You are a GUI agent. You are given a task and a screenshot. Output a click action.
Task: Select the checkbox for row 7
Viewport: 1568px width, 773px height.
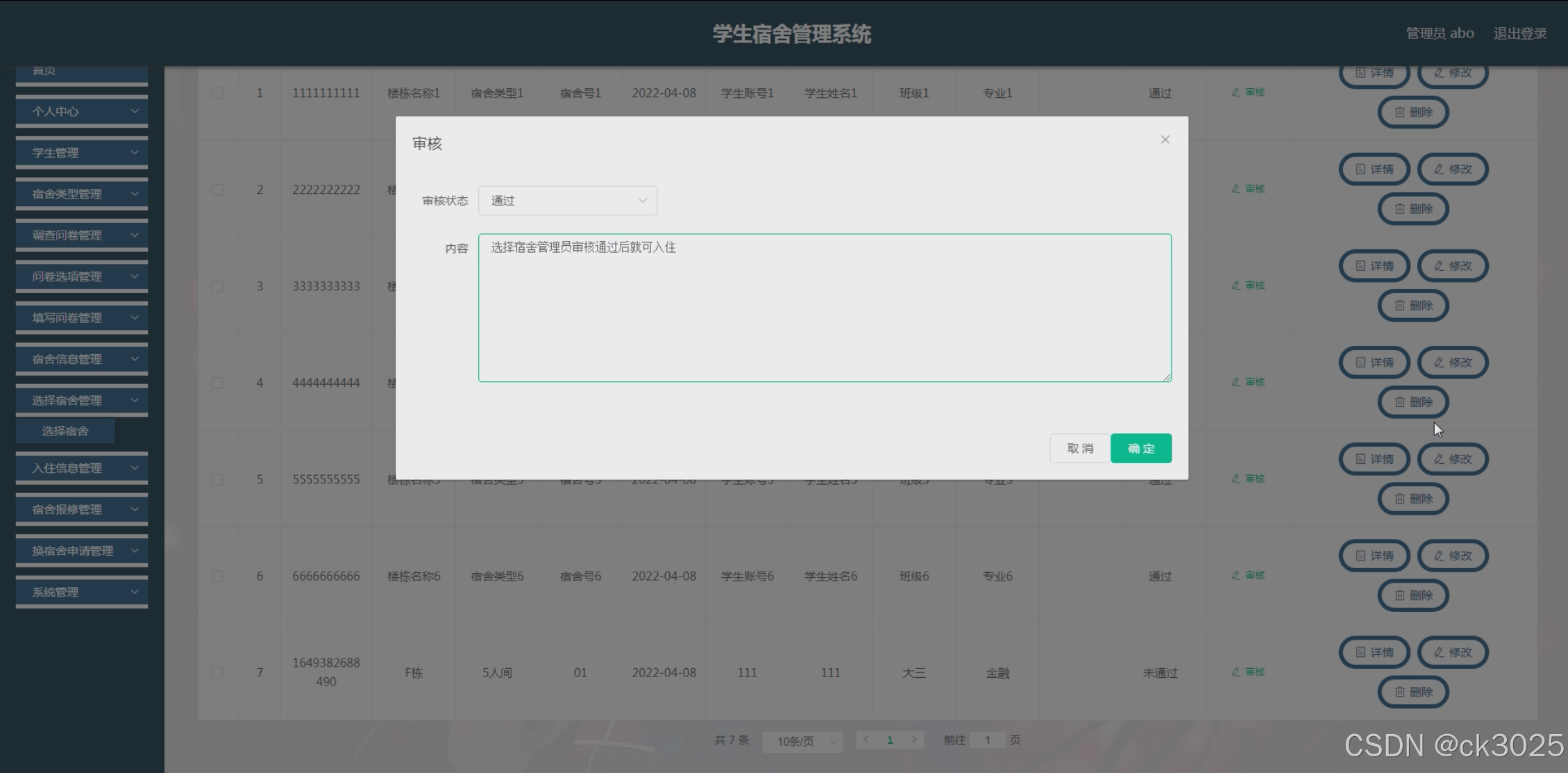coord(217,673)
